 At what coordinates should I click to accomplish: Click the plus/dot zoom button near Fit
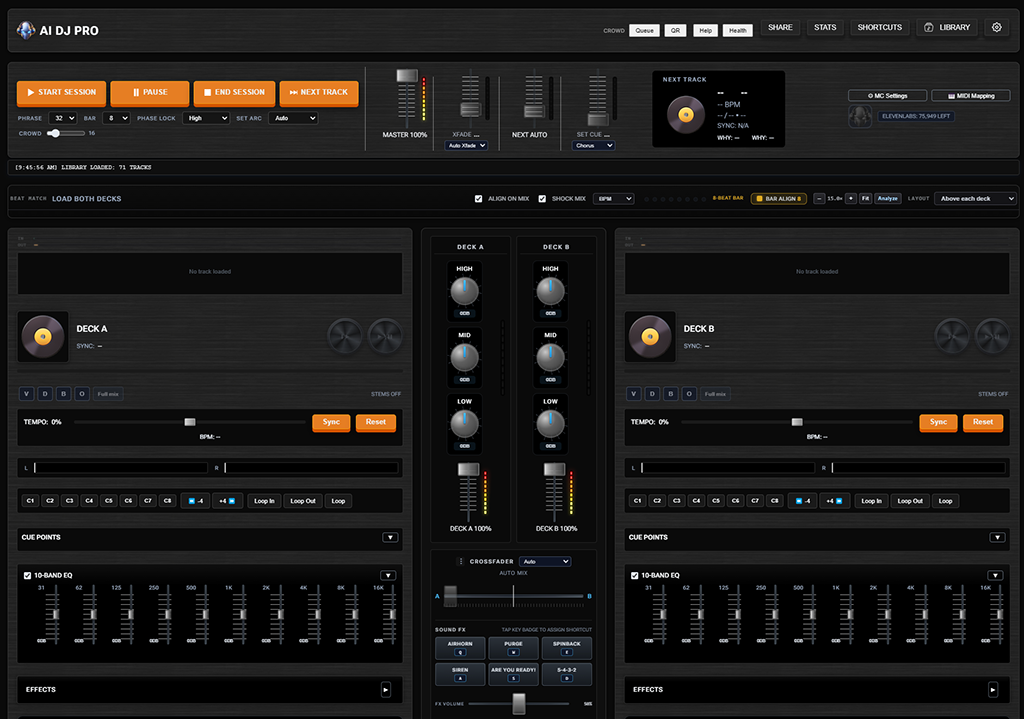tap(850, 199)
